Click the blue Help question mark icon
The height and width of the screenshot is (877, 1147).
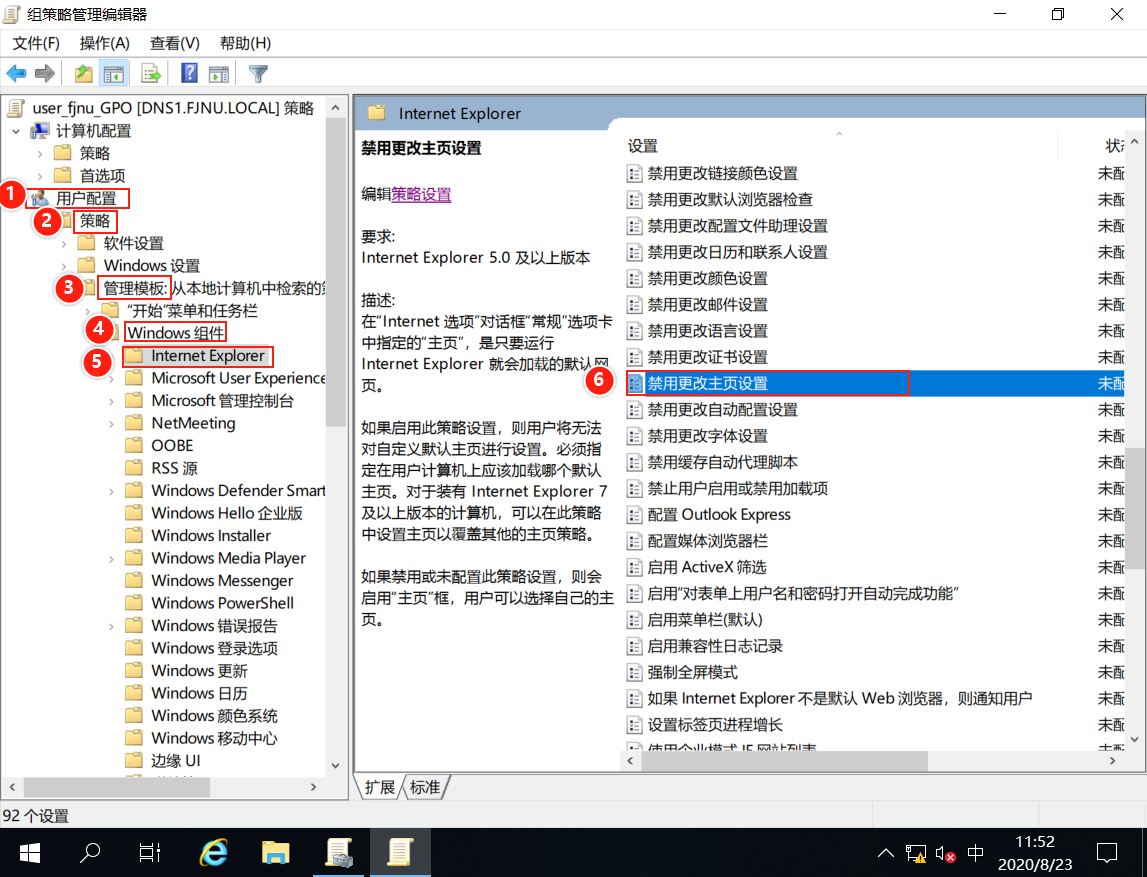pos(189,73)
